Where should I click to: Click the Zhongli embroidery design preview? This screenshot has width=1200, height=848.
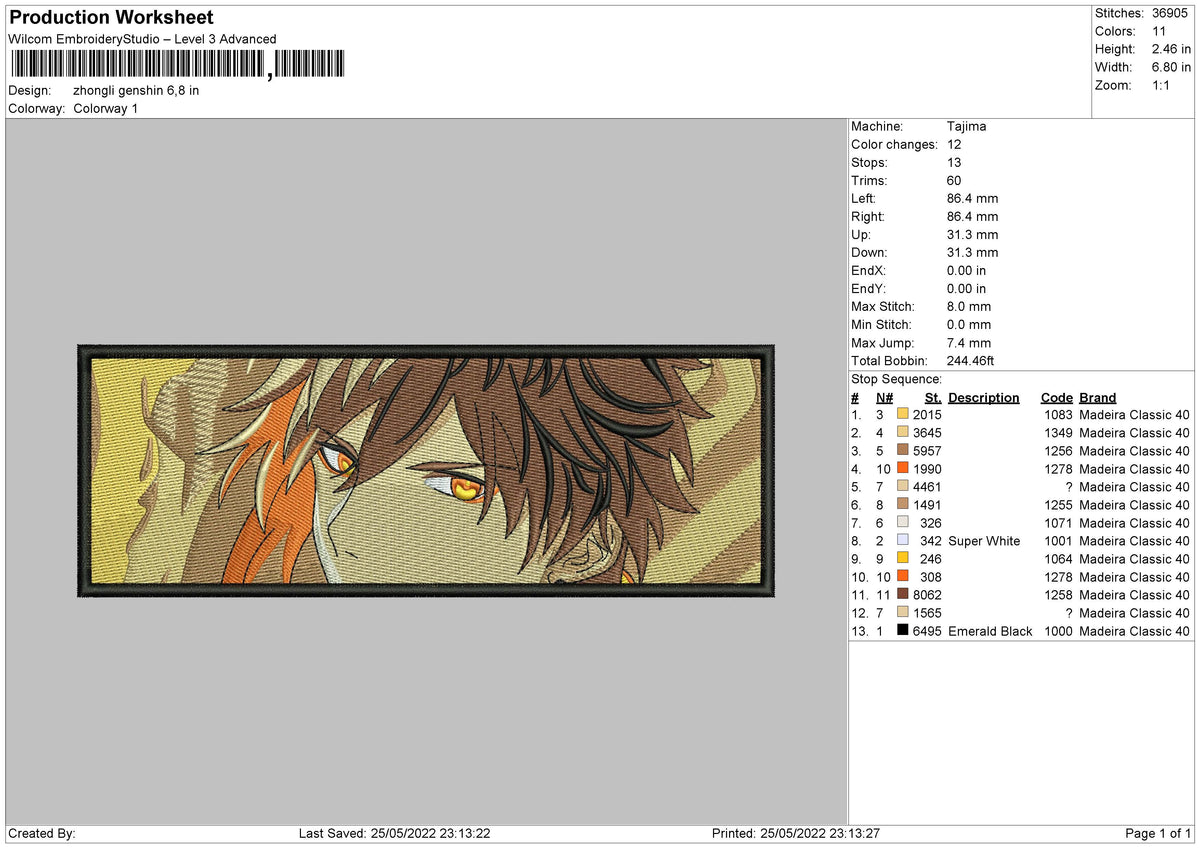point(426,471)
